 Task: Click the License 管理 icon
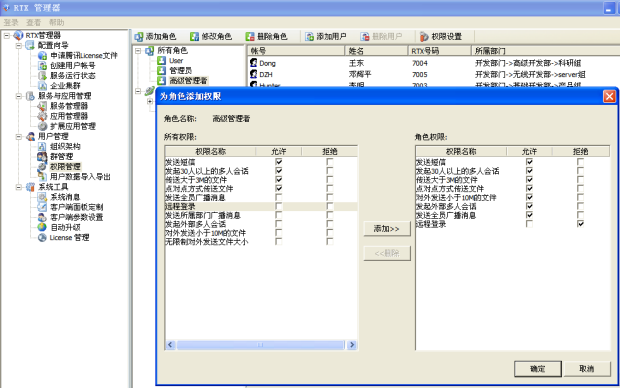(42, 237)
